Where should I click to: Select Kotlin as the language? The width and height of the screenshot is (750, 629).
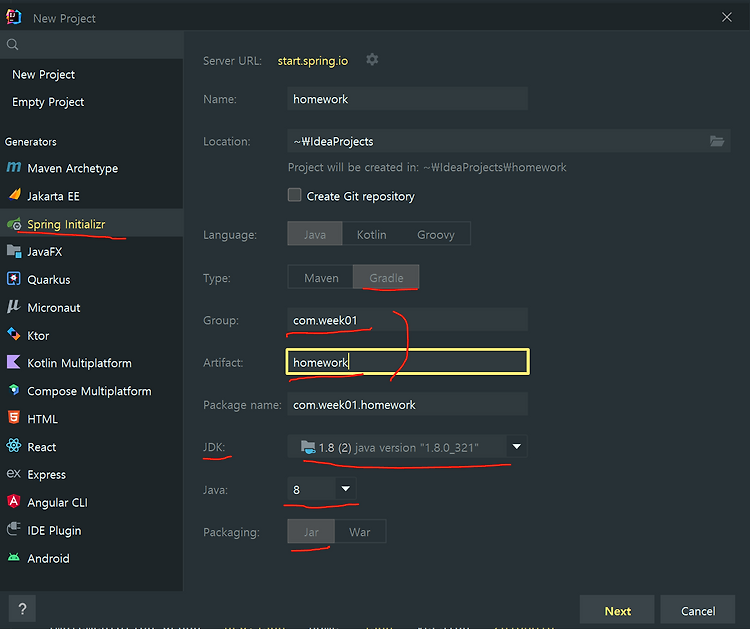(372, 234)
